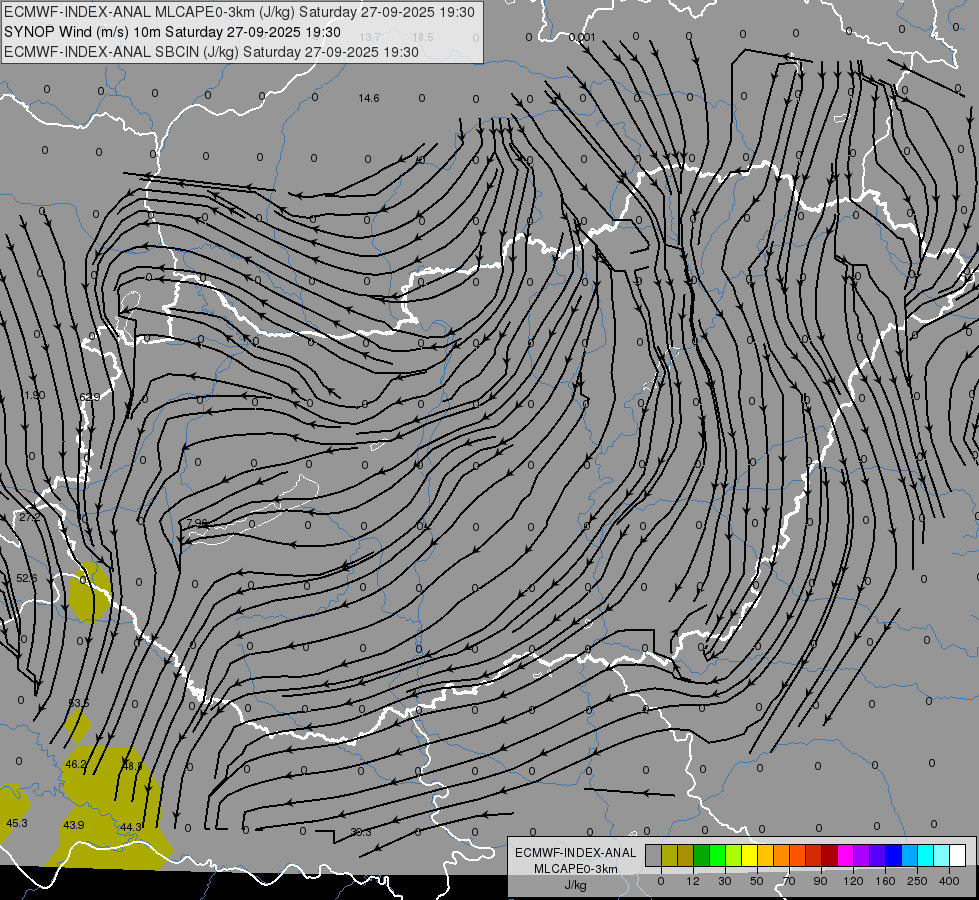
Task: Select the bright cyan legend swatch
Action: coord(925,855)
